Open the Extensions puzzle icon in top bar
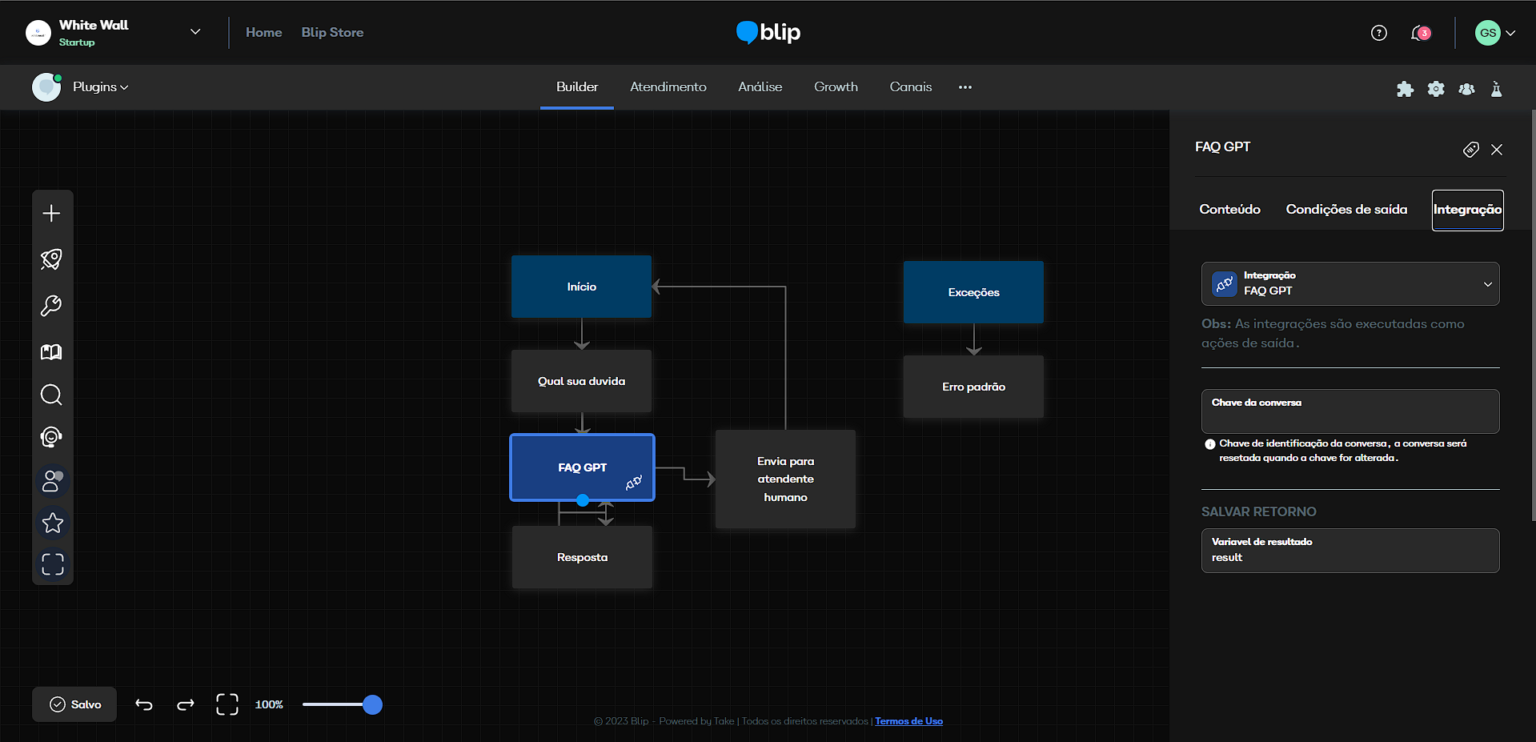The height and width of the screenshot is (742, 1536). (x=1405, y=88)
